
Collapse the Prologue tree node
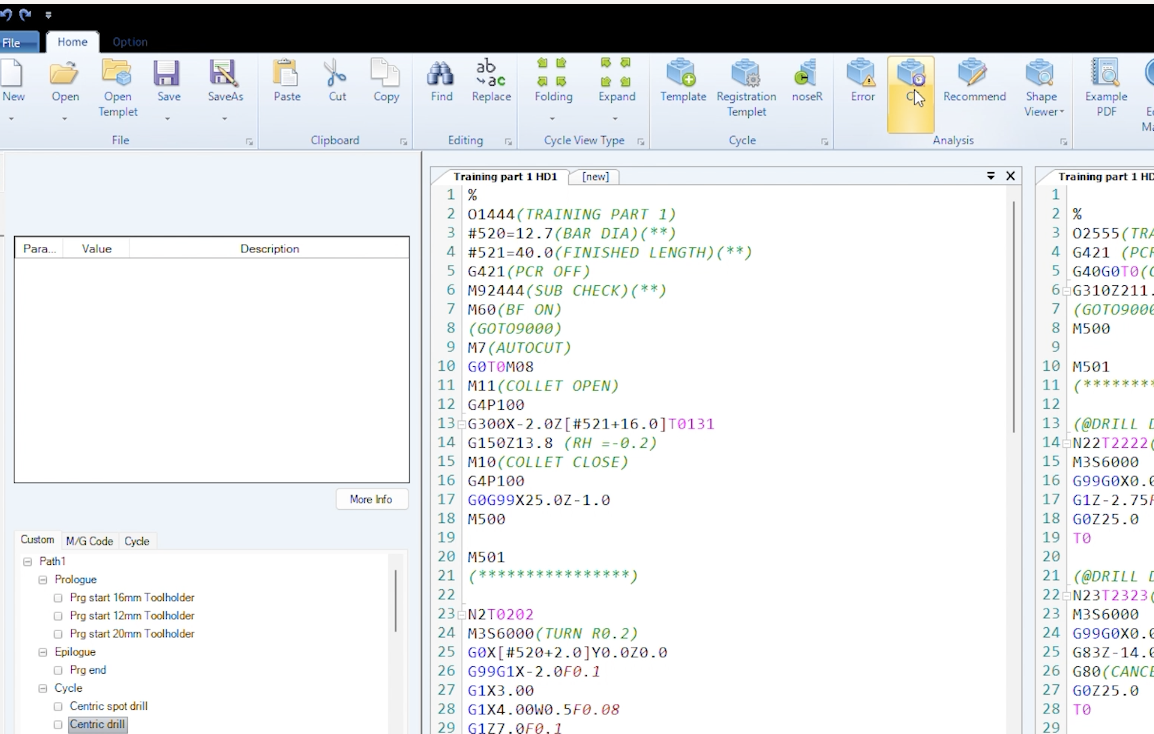click(43, 580)
